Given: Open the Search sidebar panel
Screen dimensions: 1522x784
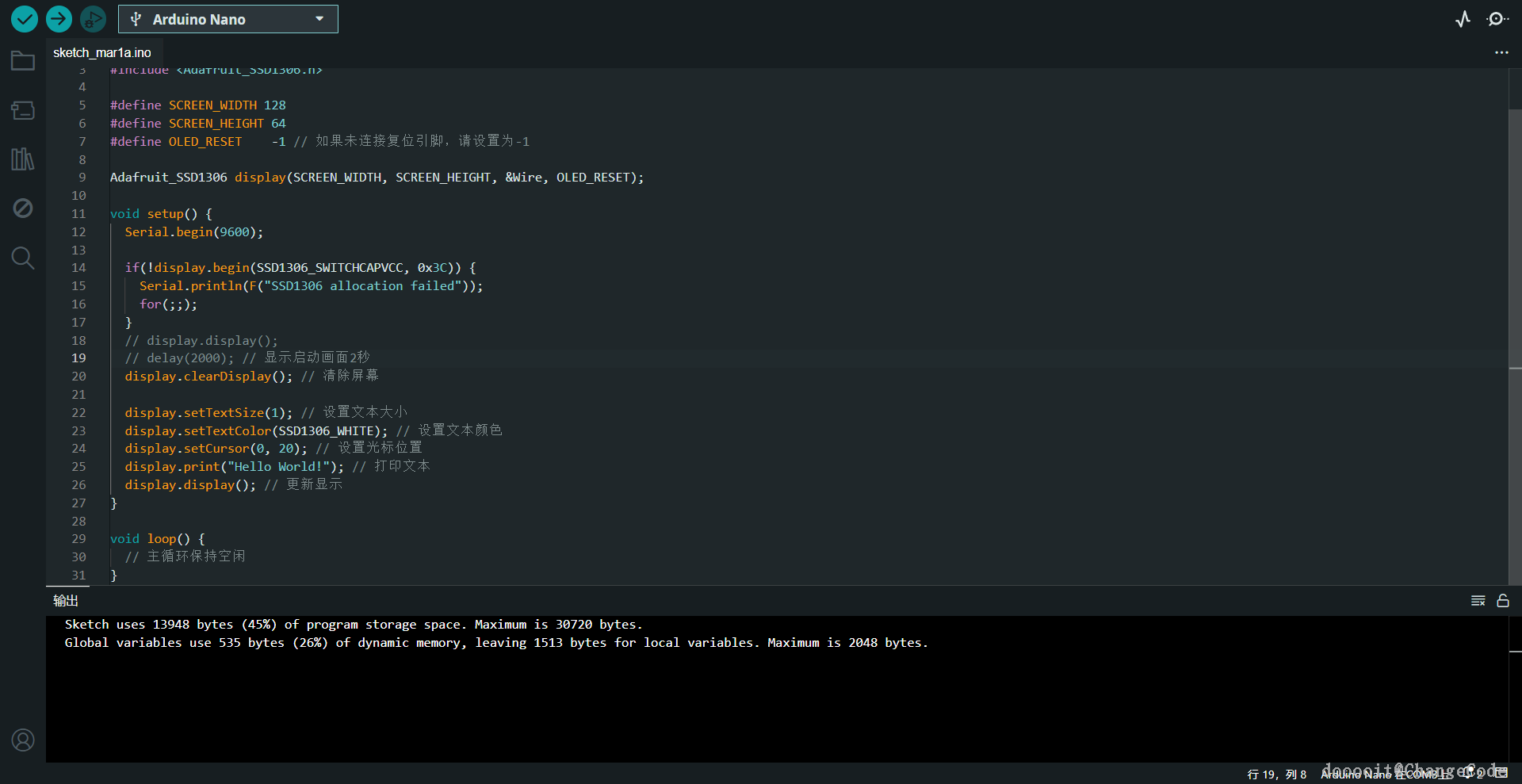Looking at the screenshot, I should (x=23, y=258).
